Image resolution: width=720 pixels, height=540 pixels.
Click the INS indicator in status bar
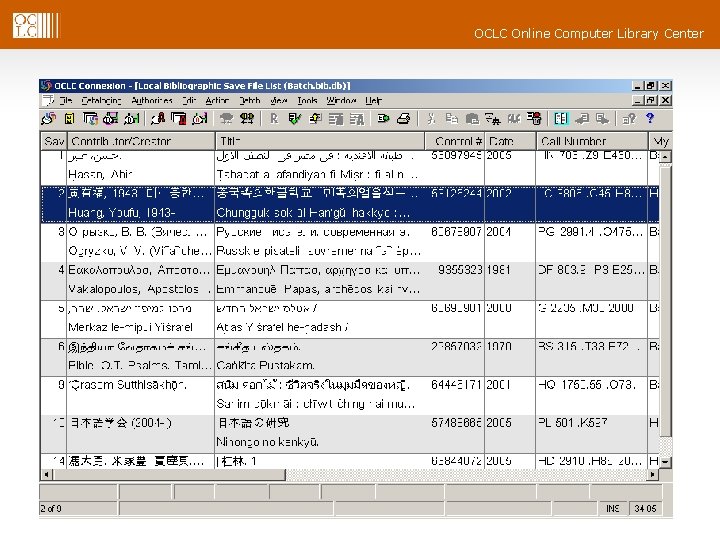coord(613,509)
